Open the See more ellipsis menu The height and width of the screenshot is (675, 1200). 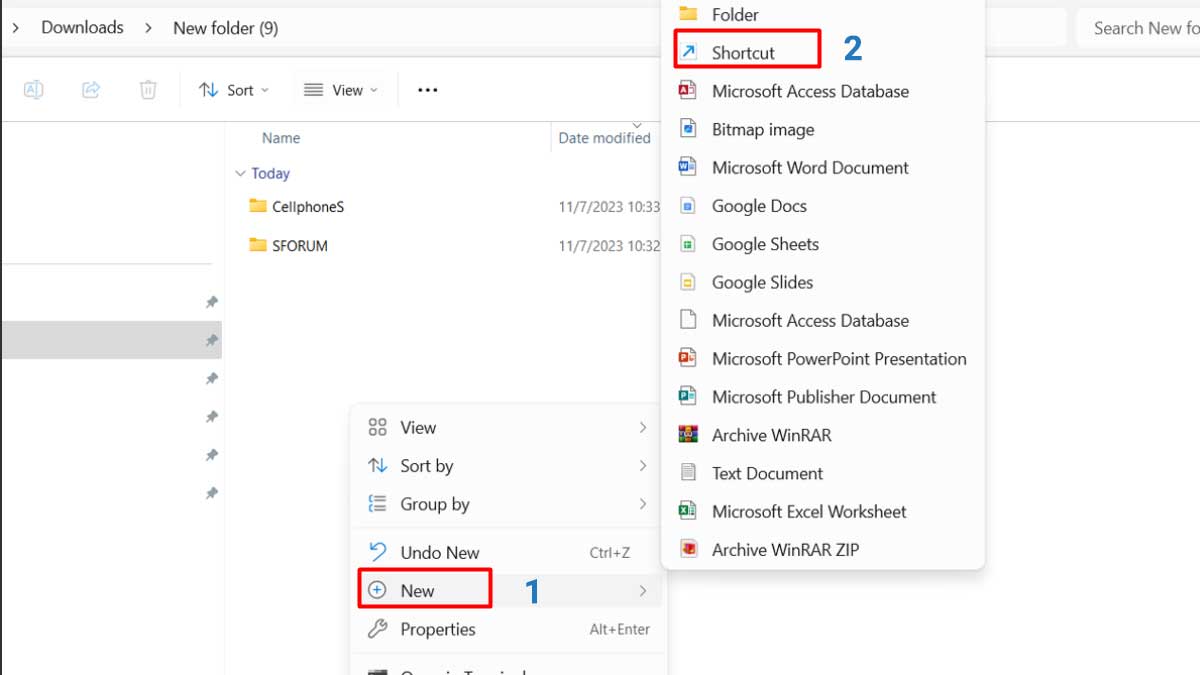pyautogui.click(x=428, y=90)
